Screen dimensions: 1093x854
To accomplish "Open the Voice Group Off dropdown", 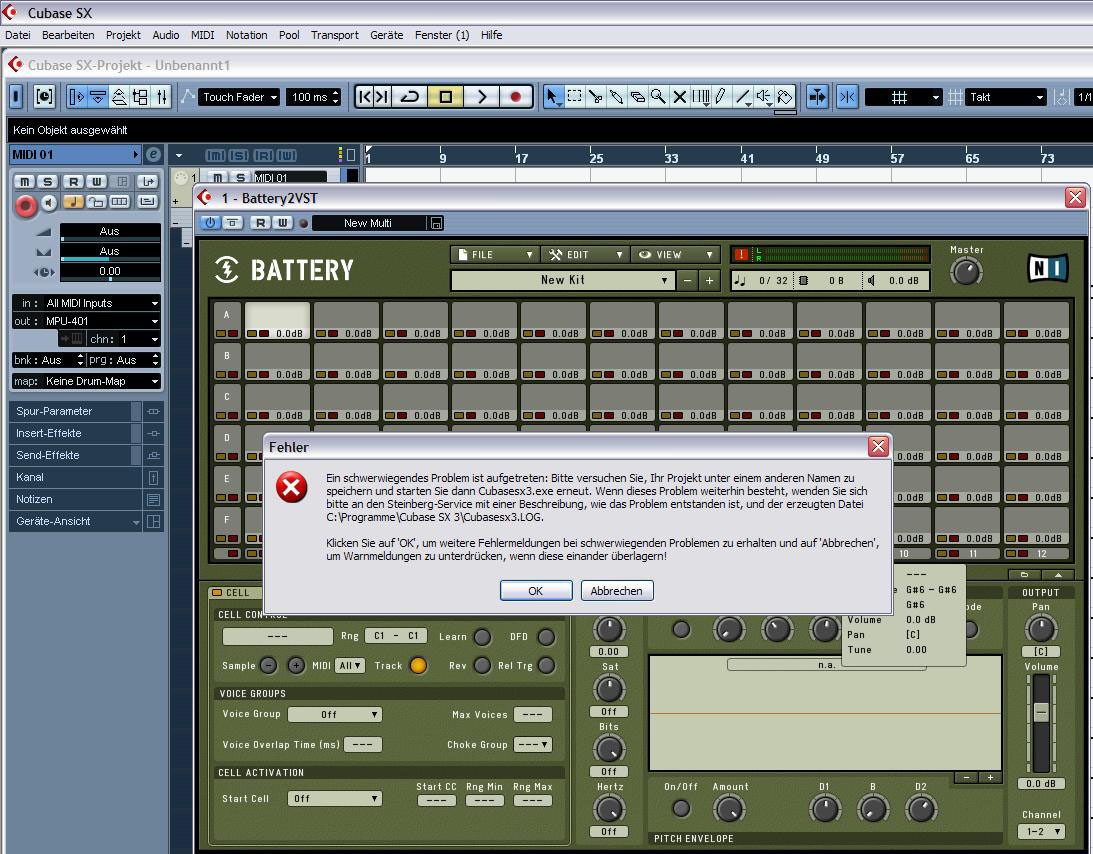I will [x=335, y=715].
